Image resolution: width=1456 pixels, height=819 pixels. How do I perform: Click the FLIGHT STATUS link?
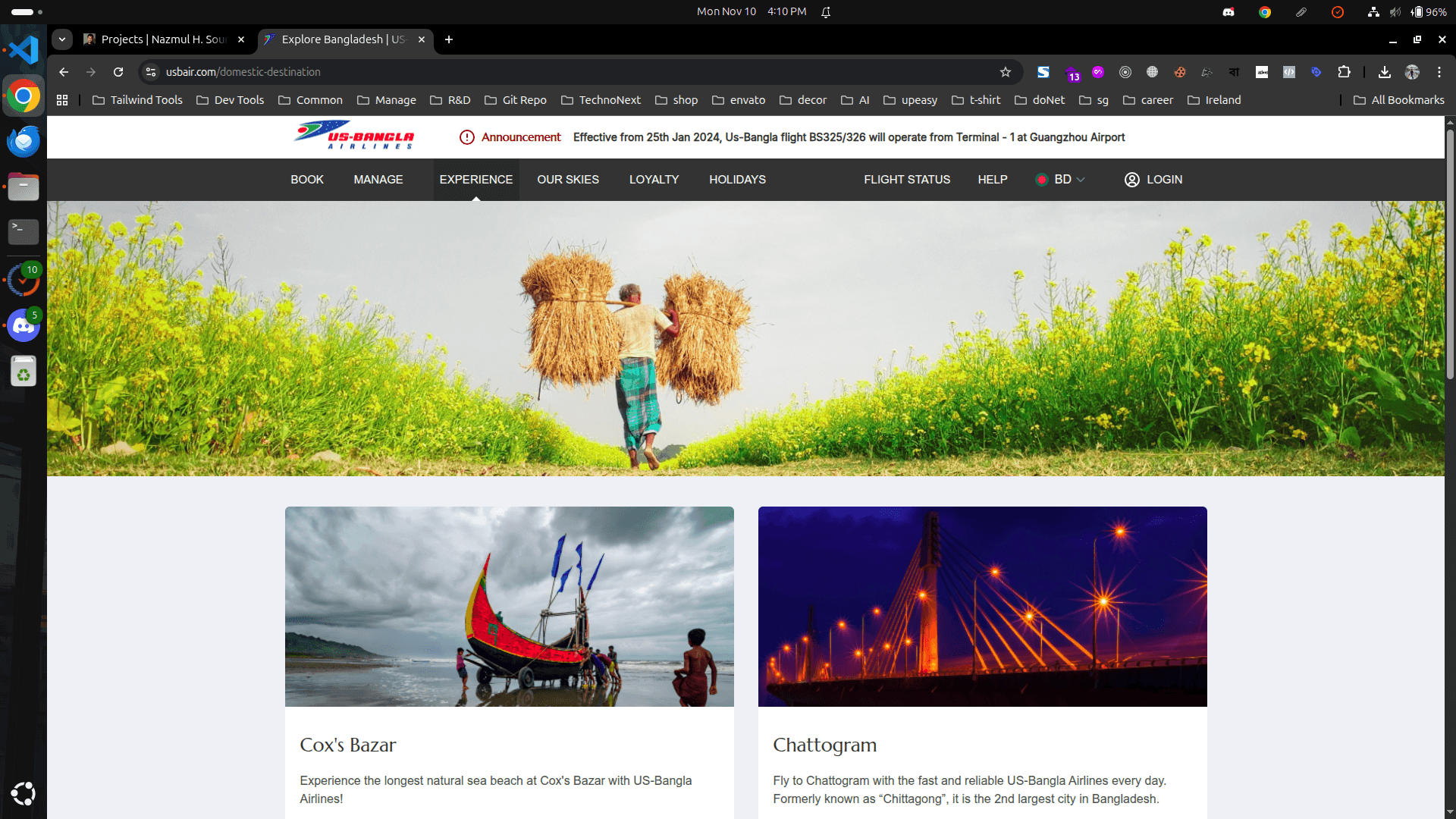tap(907, 180)
